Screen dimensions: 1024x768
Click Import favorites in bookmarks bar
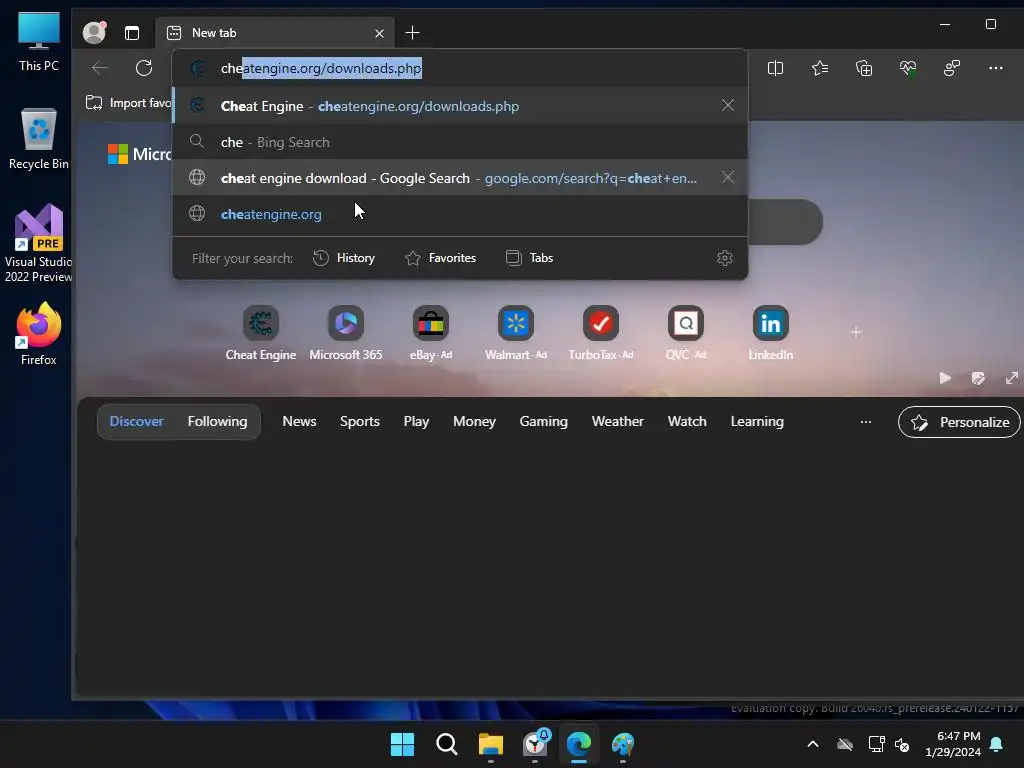(x=129, y=103)
